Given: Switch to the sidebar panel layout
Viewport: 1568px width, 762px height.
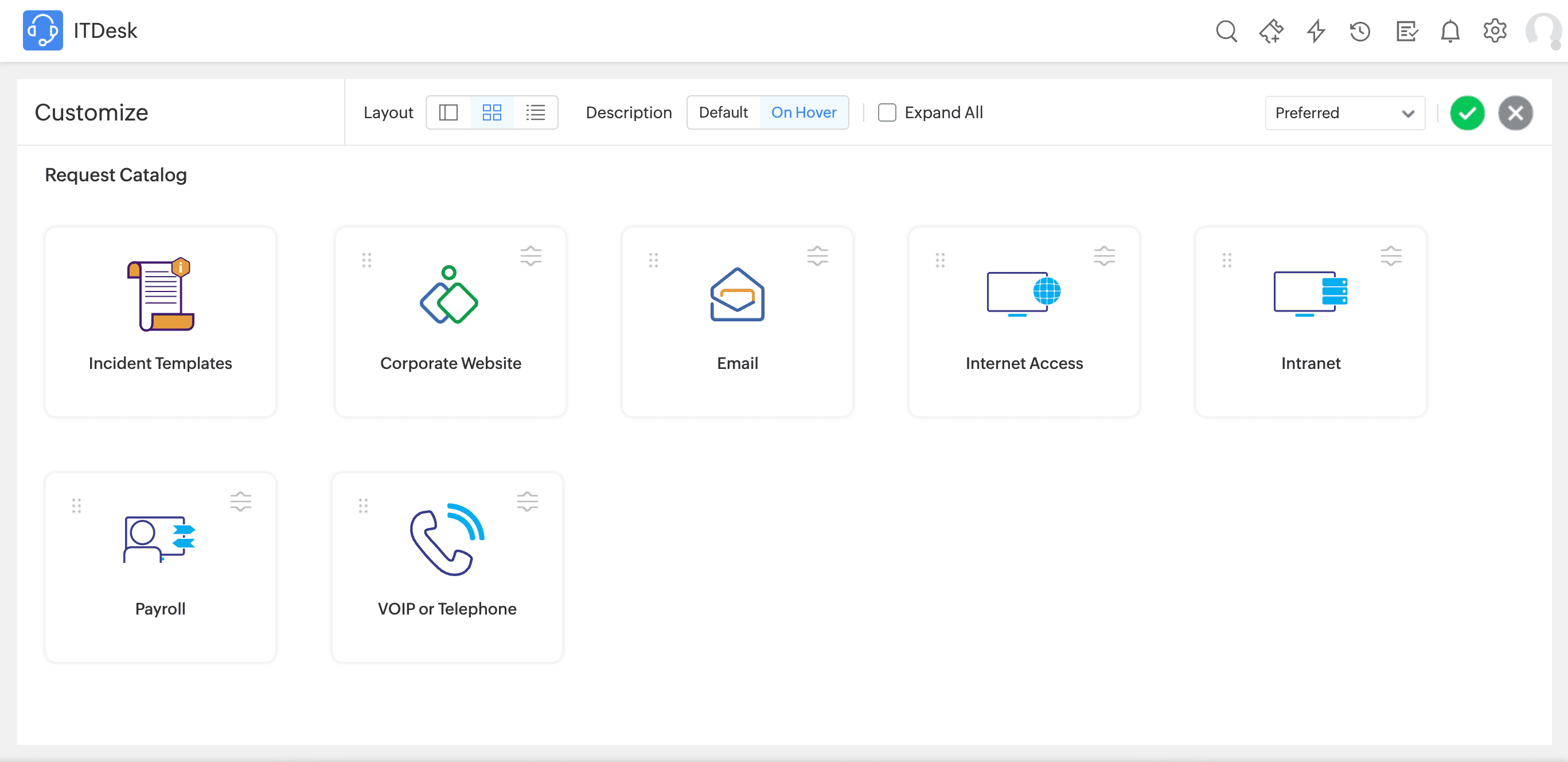Looking at the screenshot, I should tap(448, 112).
